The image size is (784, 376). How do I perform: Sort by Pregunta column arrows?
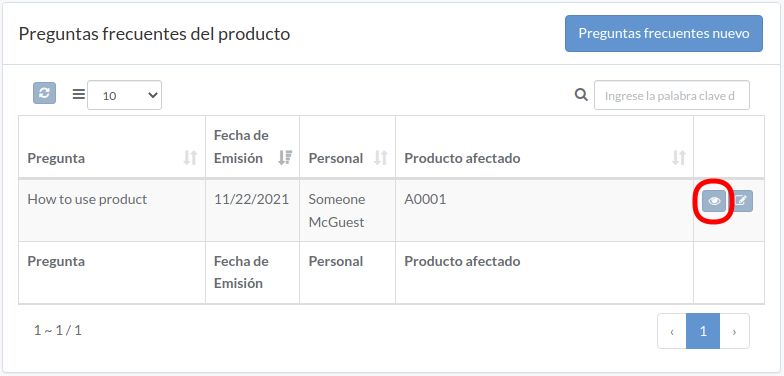(x=190, y=158)
